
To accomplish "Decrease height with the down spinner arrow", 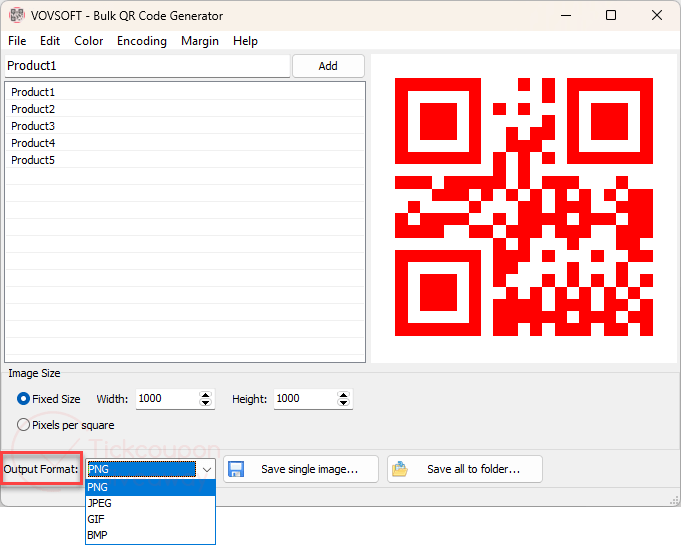I will click(343, 403).
